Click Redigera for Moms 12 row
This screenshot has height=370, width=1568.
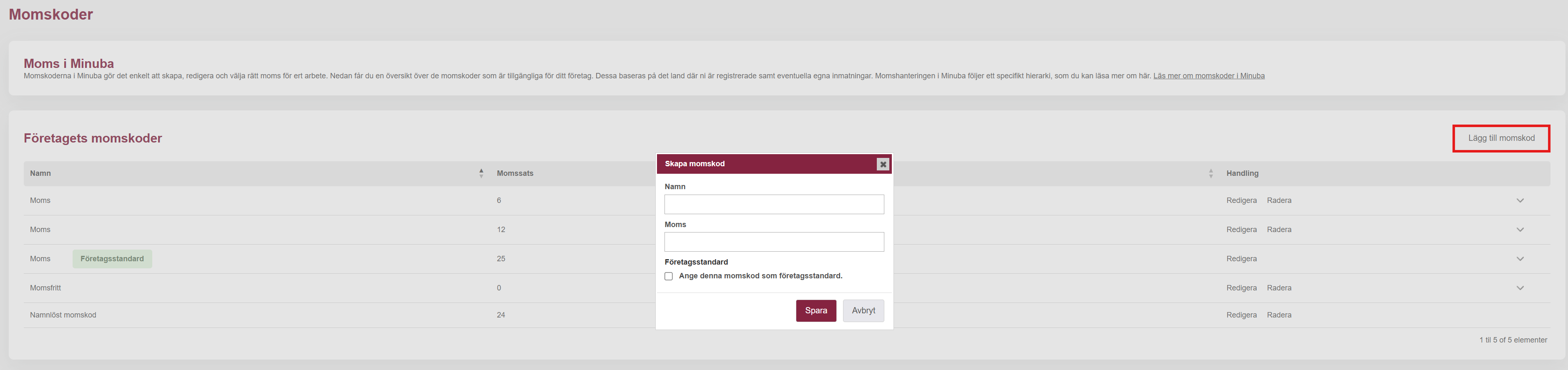click(1241, 230)
